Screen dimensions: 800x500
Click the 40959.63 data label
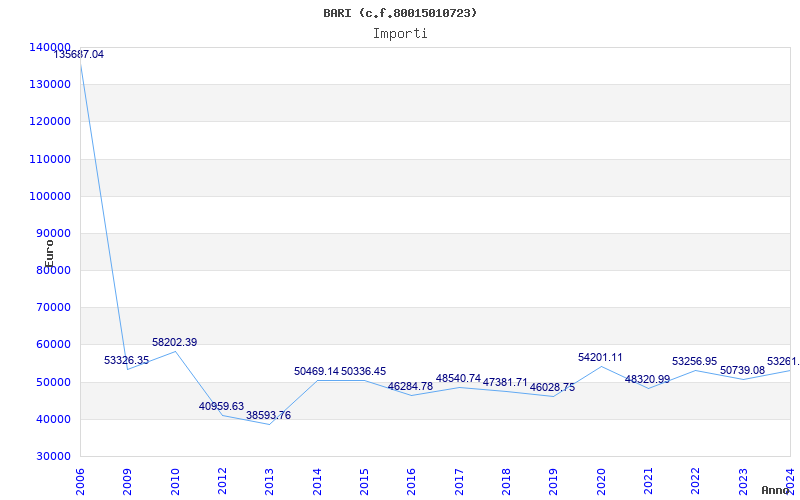(221, 407)
